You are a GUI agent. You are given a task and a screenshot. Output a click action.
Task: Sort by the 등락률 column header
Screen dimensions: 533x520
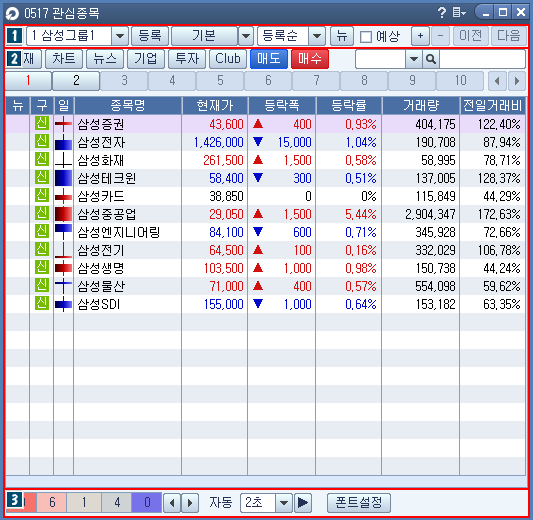(349, 106)
